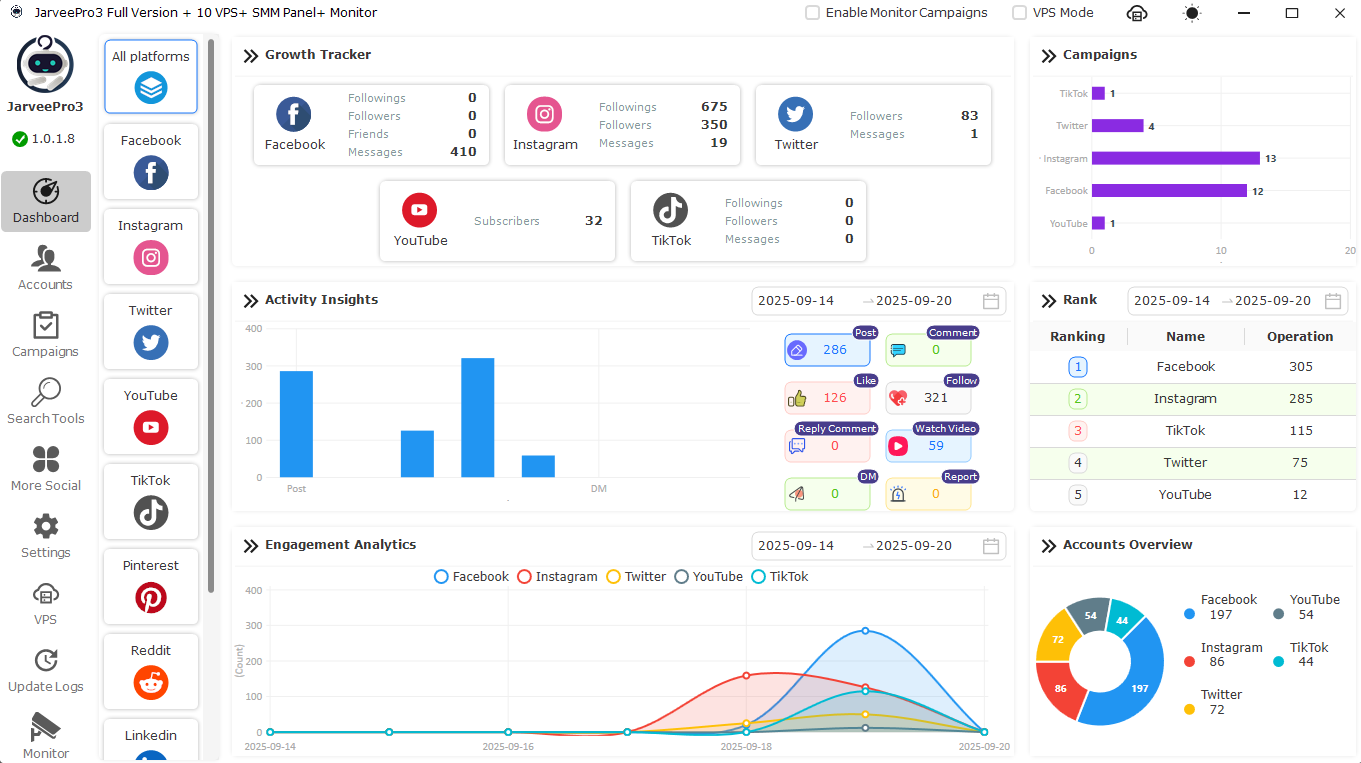The height and width of the screenshot is (763, 1361).
Task: Click the More Social icon
Action: pos(46,469)
